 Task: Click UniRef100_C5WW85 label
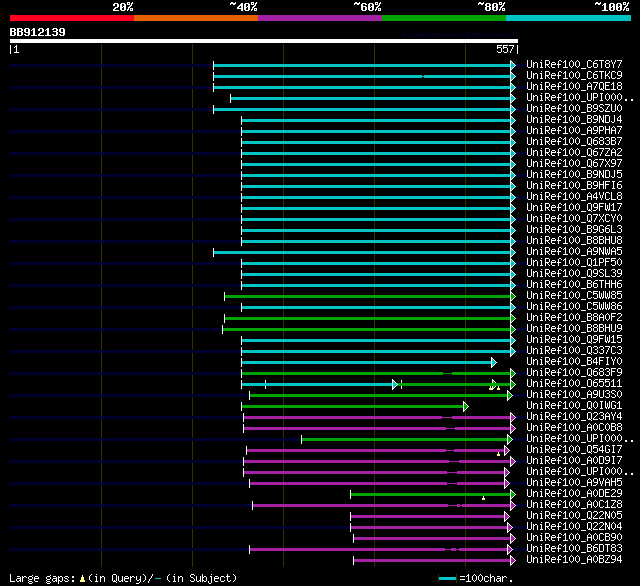[574, 296]
